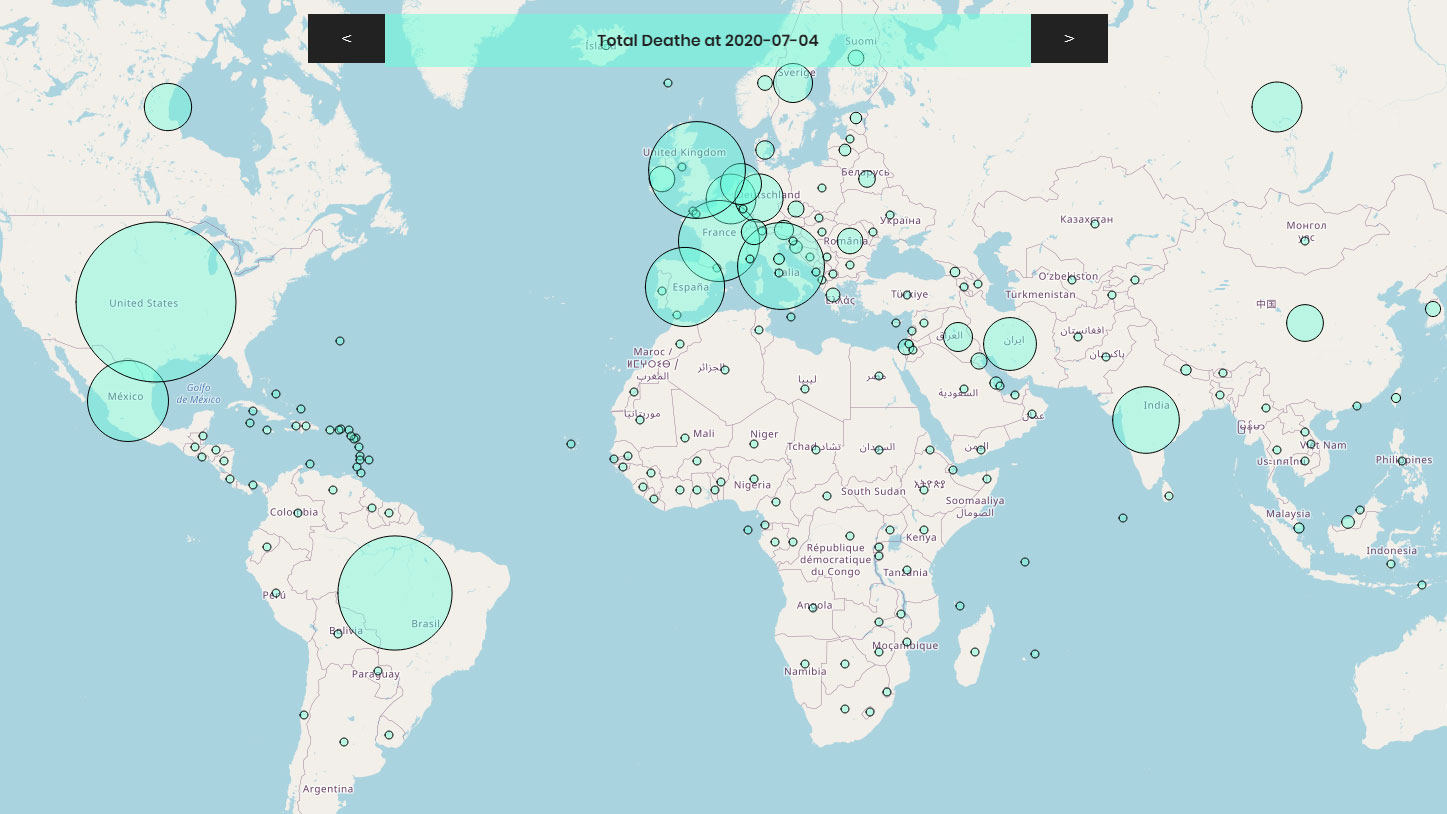Click the Angola small marker
Screen dimensions: 1447x814
[814, 606]
